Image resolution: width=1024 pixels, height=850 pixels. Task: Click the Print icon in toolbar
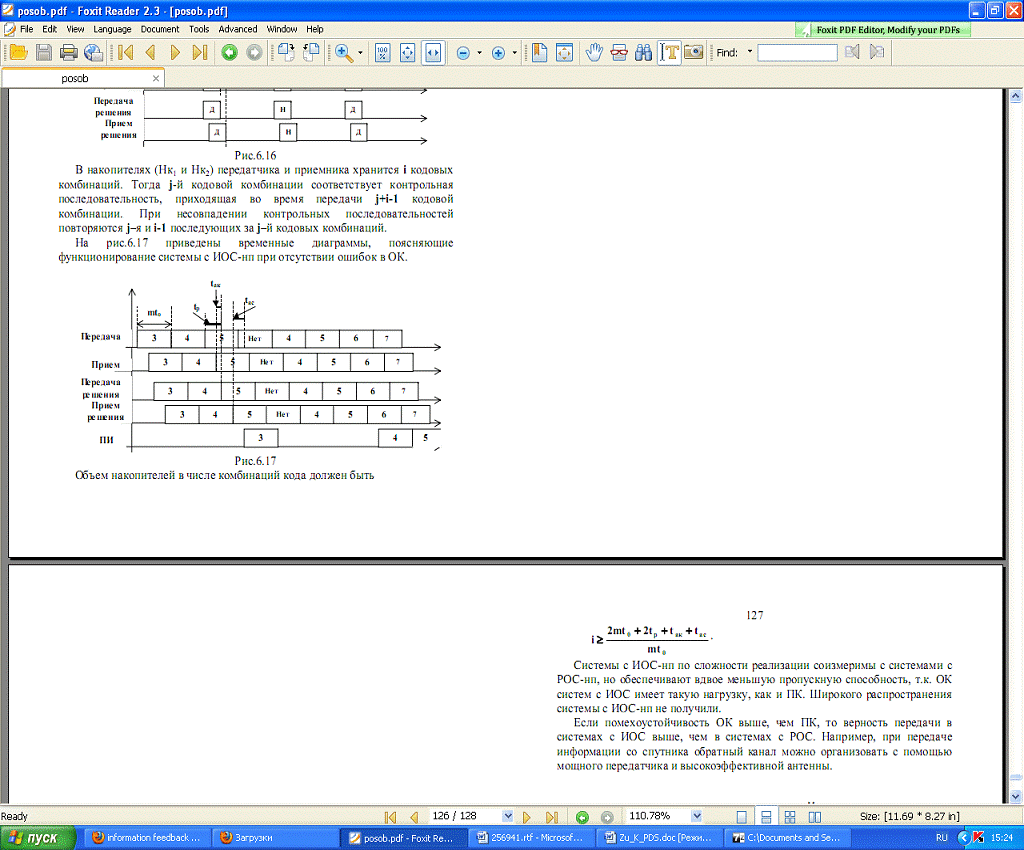[x=69, y=52]
